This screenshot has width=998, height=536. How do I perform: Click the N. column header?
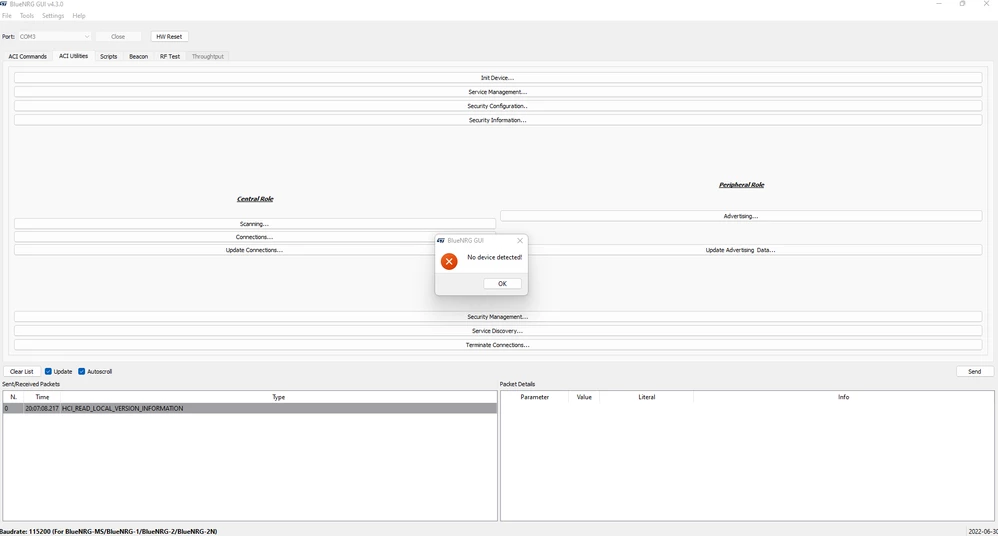click(13, 397)
